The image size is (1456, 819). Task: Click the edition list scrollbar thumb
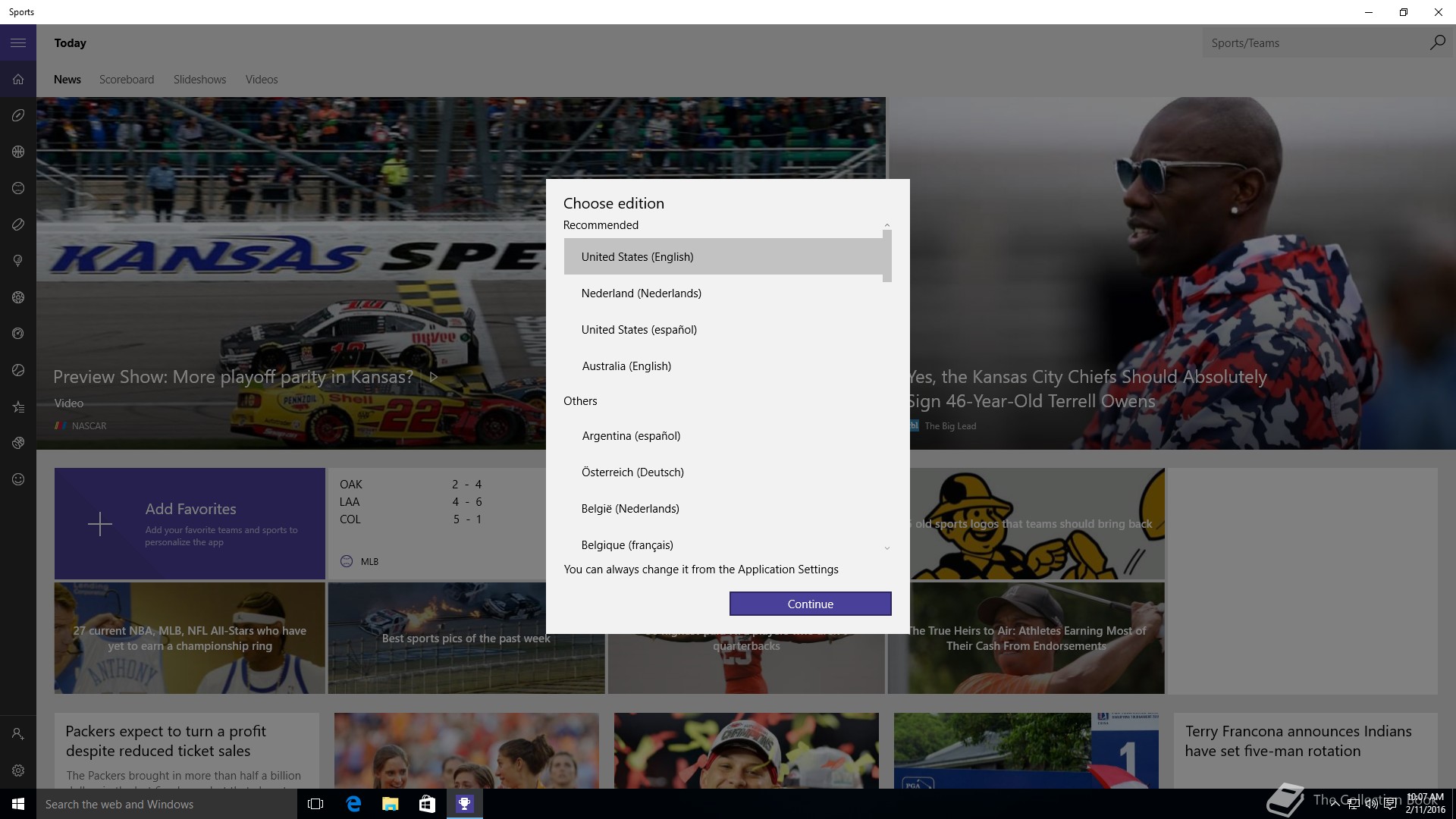887,256
